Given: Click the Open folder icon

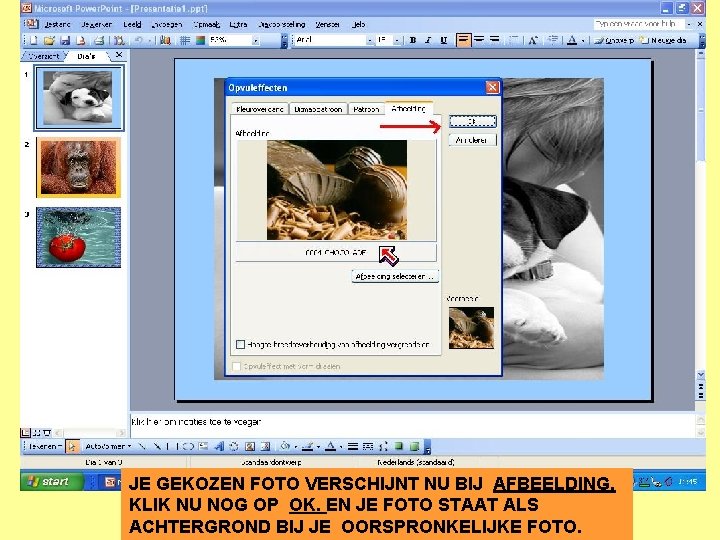Looking at the screenshot, I should (x=49, y=40).
